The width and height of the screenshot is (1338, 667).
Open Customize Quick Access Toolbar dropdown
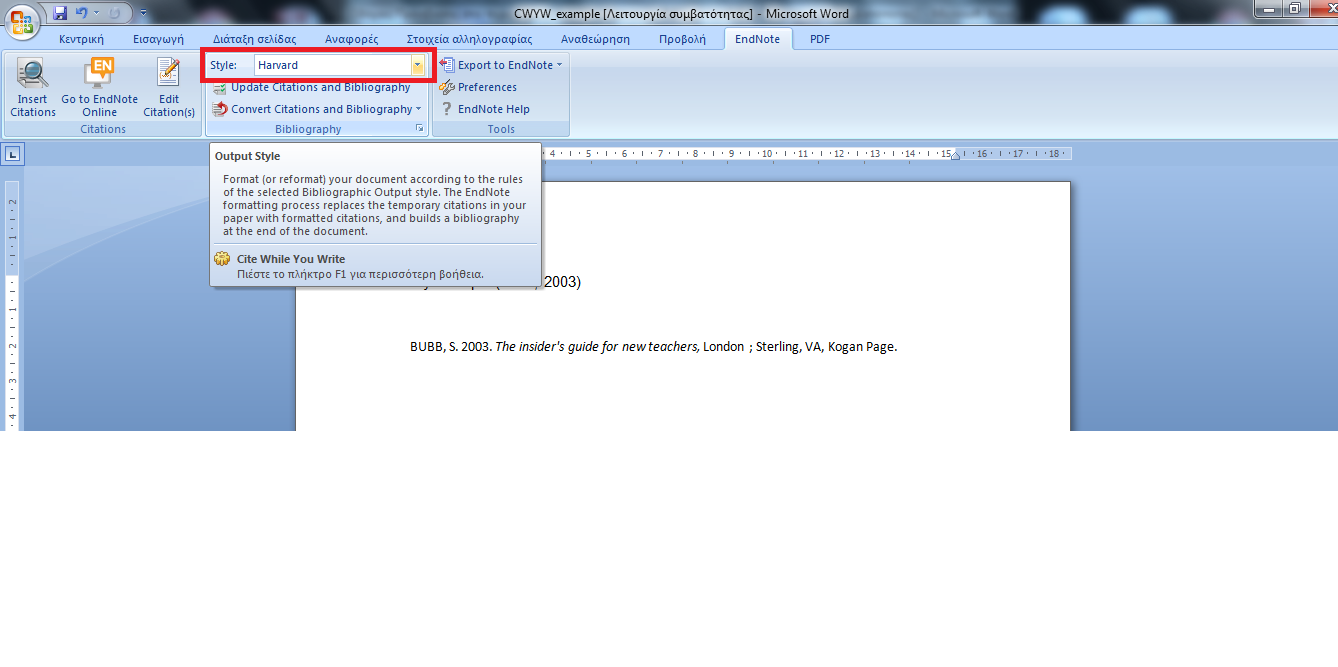coord(143,13)
